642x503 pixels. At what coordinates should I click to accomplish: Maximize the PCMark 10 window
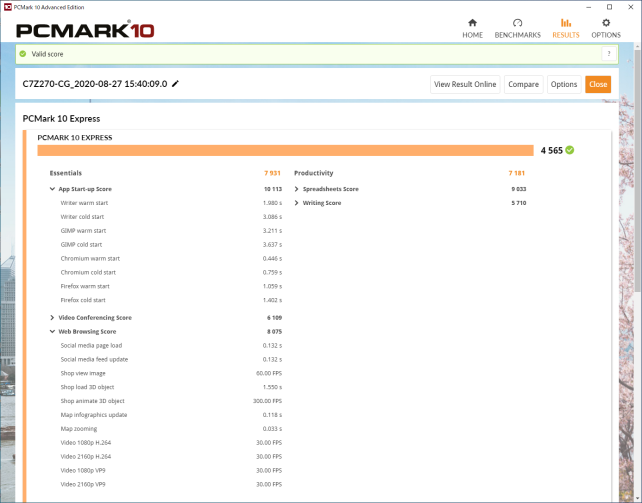click(609, 7)
